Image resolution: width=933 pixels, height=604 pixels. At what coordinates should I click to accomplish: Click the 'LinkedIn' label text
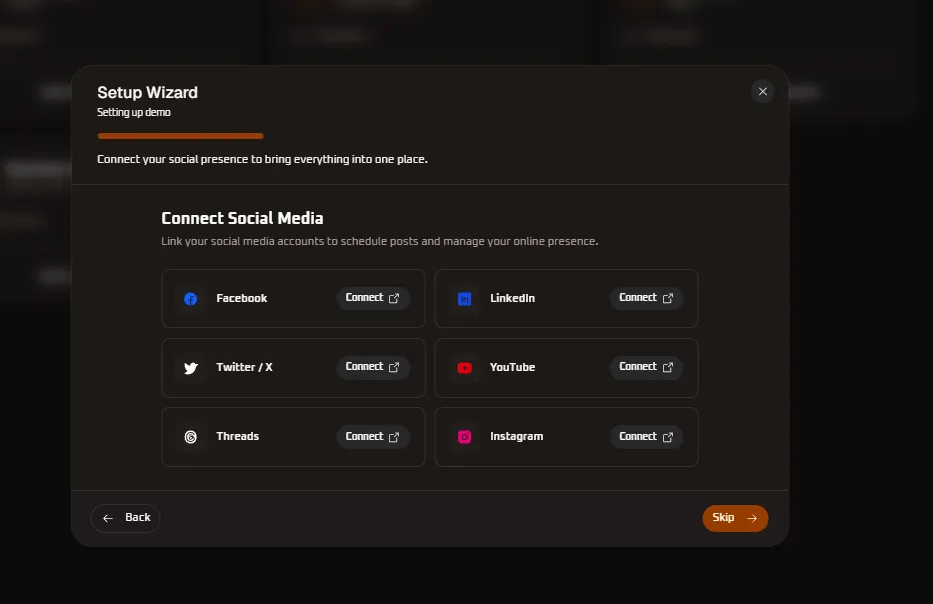512,298
